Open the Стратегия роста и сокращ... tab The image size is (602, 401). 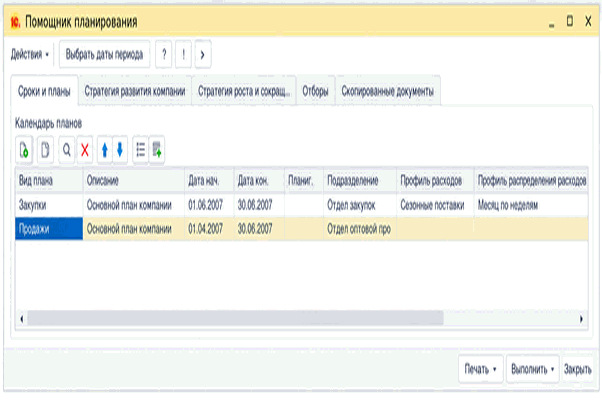pyautogui.click(x=244, y=91)
